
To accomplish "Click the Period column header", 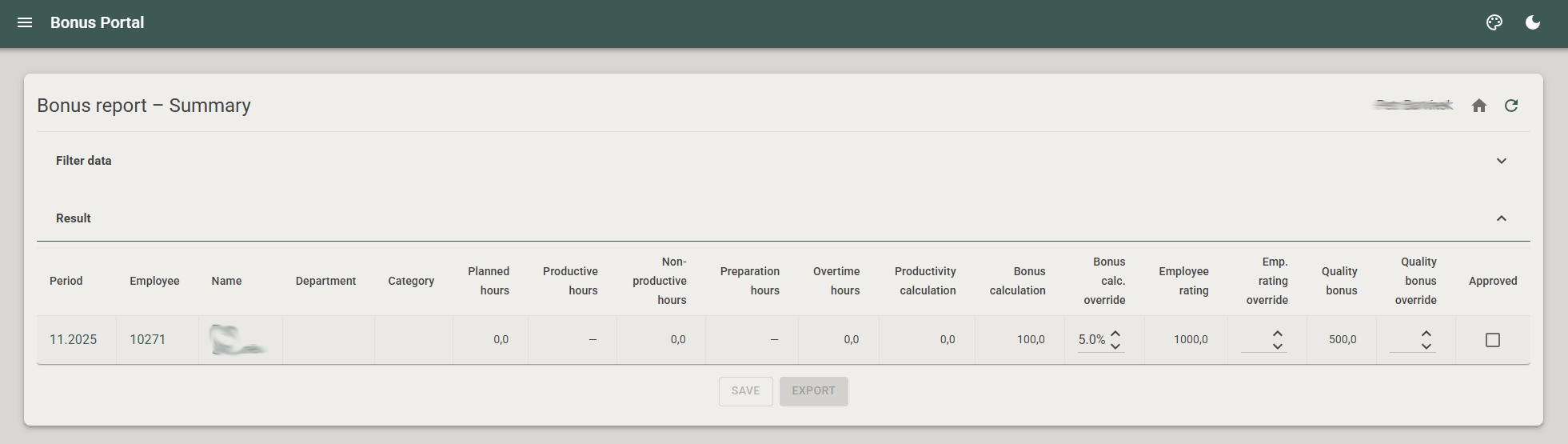I will [x=66, y=281].
